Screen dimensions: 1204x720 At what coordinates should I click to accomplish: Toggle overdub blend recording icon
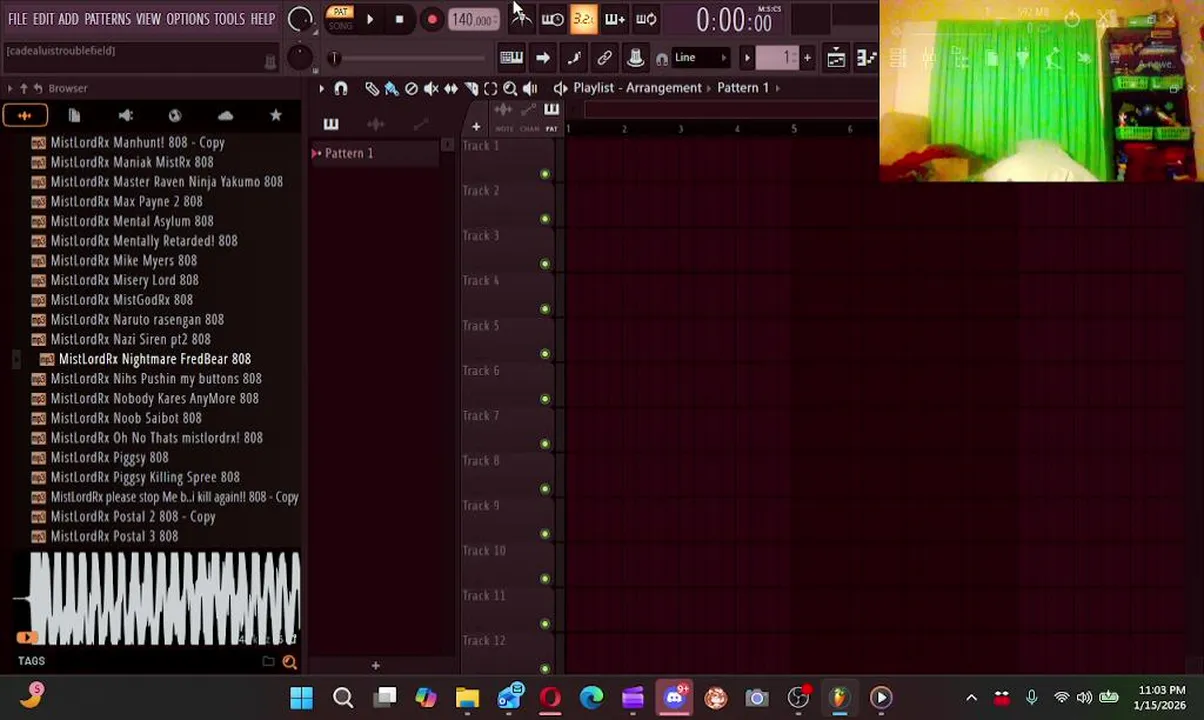coord(615,19)
